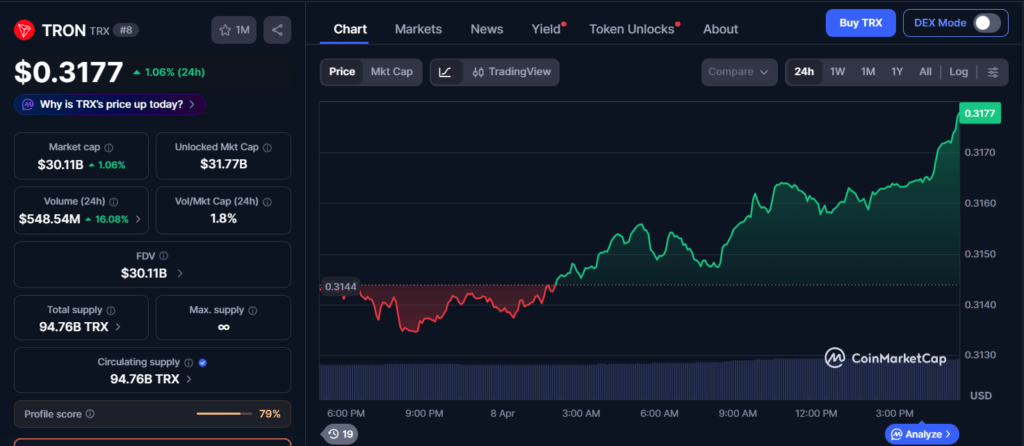Open chart settings sliders icon
Screen dimensions: 1024x446
coord(992,72)
